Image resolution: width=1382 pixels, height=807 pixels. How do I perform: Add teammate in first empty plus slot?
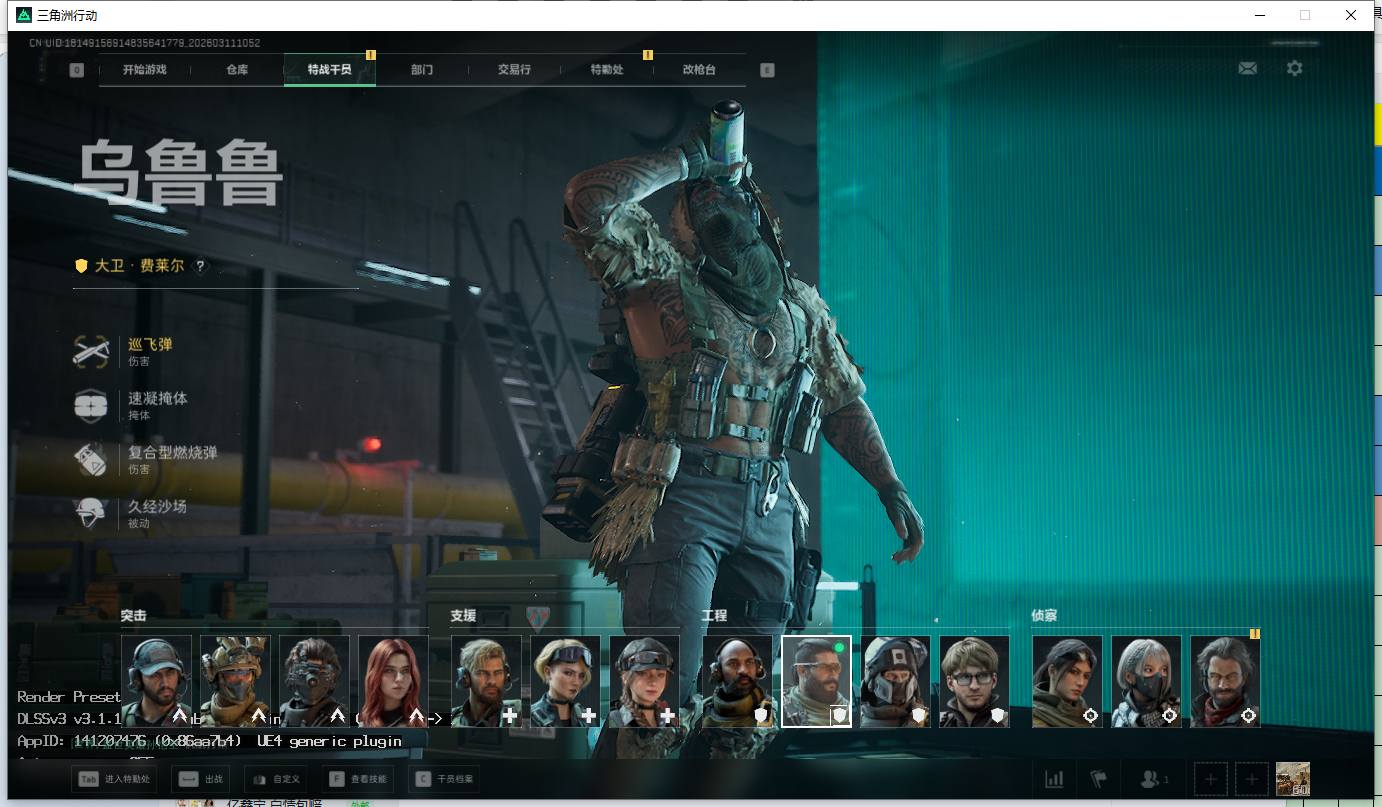coord(1211,778)
